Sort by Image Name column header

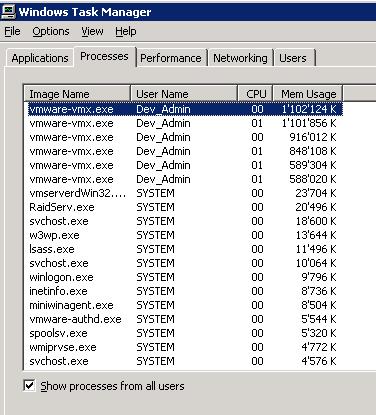click(x=77, y=94)
